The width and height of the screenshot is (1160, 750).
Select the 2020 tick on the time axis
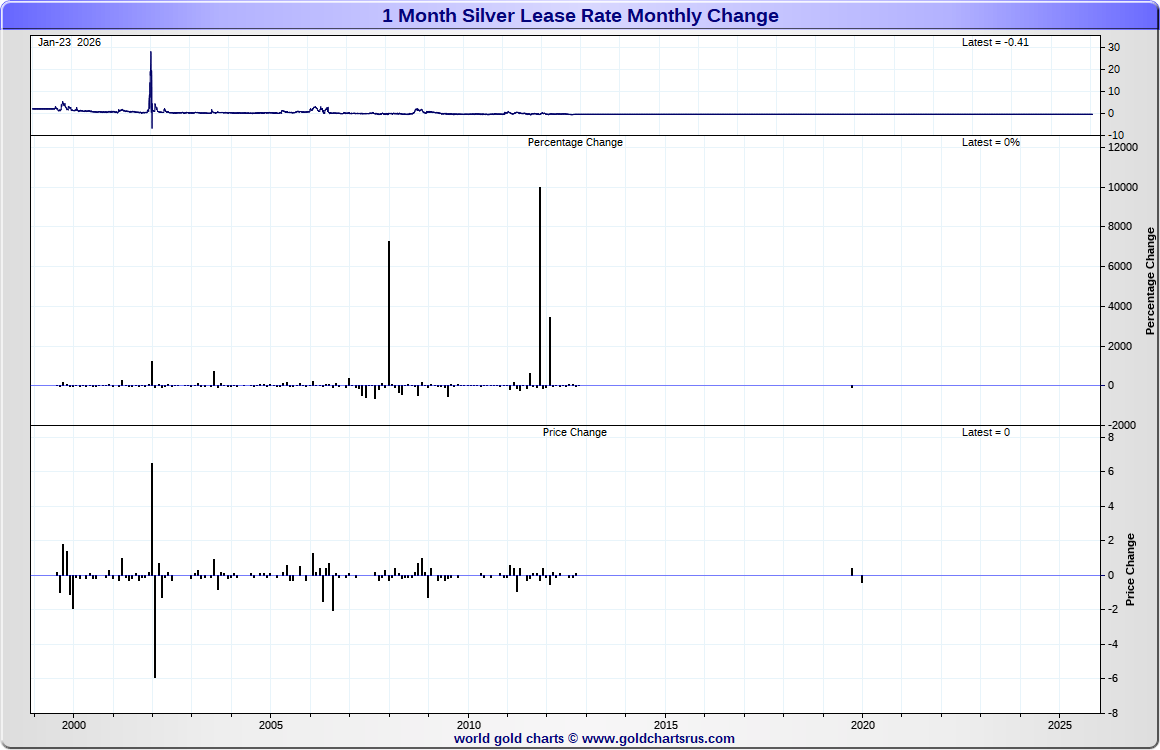coord(862,724)
